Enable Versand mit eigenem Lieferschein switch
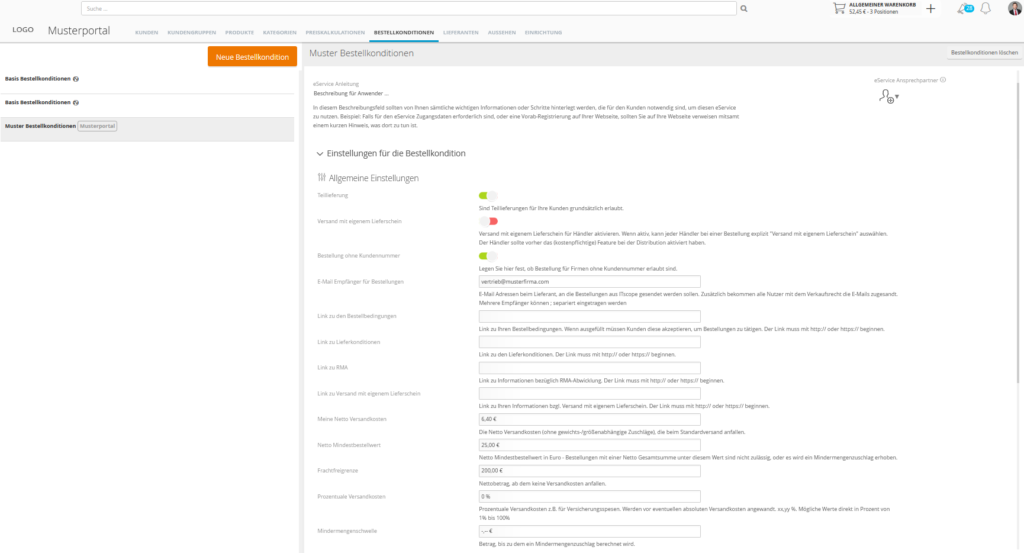 click(x=488, y=221)
